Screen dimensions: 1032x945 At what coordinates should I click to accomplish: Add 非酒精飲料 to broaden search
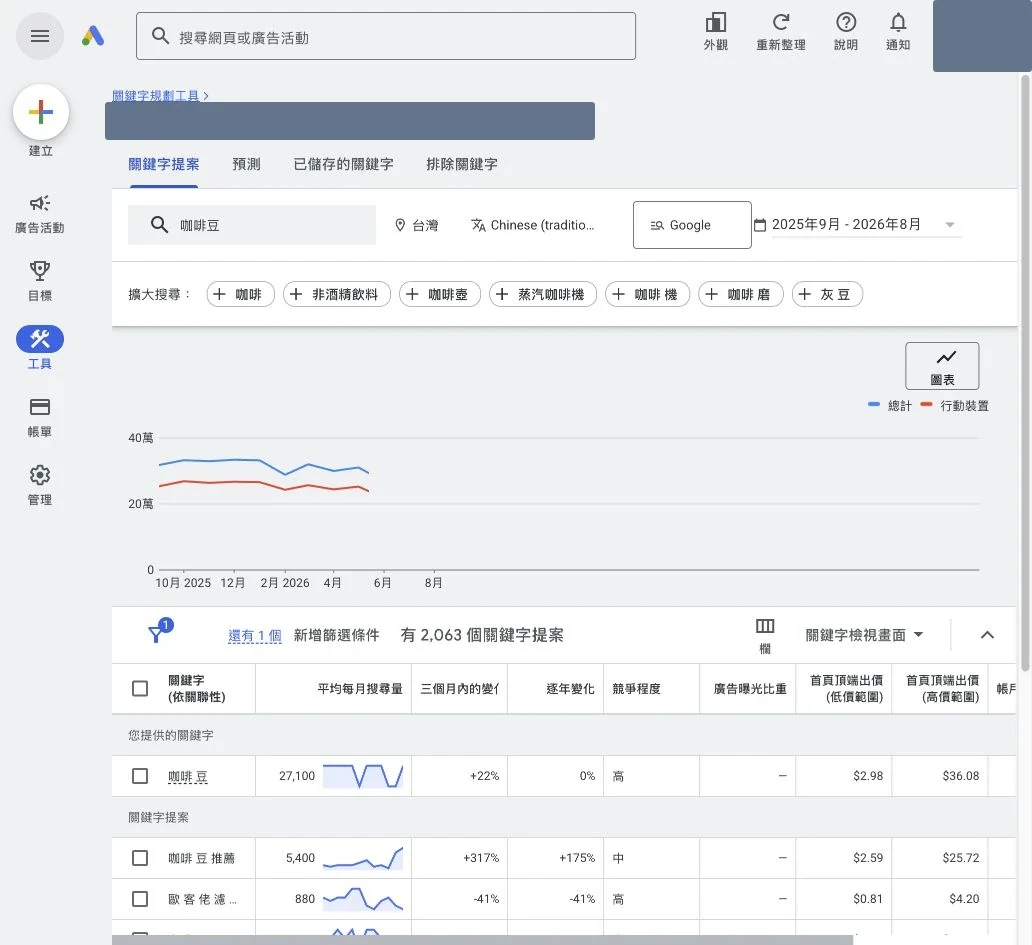tap(336, 294)
